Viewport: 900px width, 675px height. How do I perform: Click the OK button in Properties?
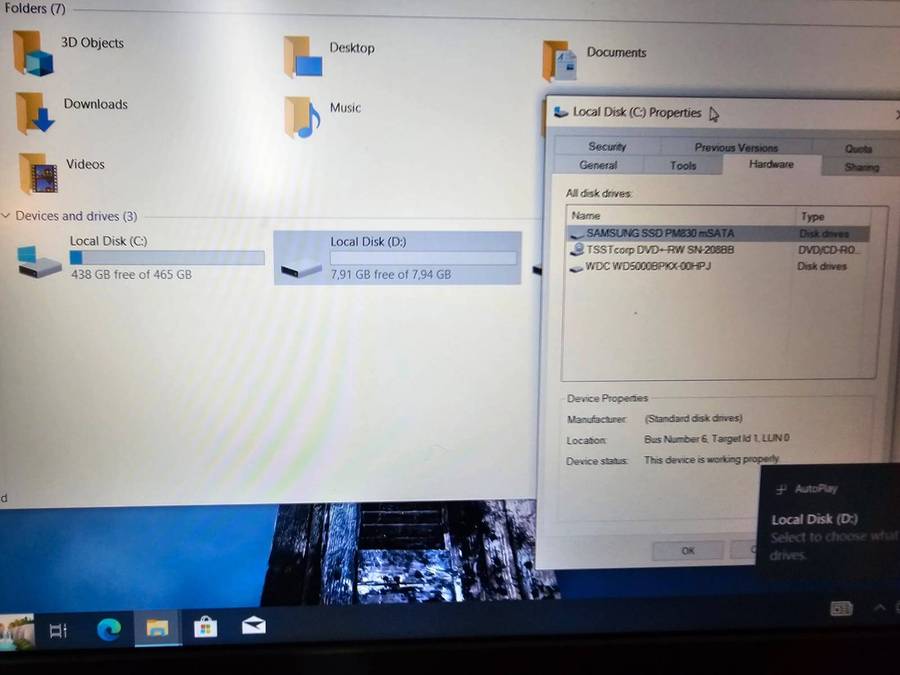(x=688, y=550)
